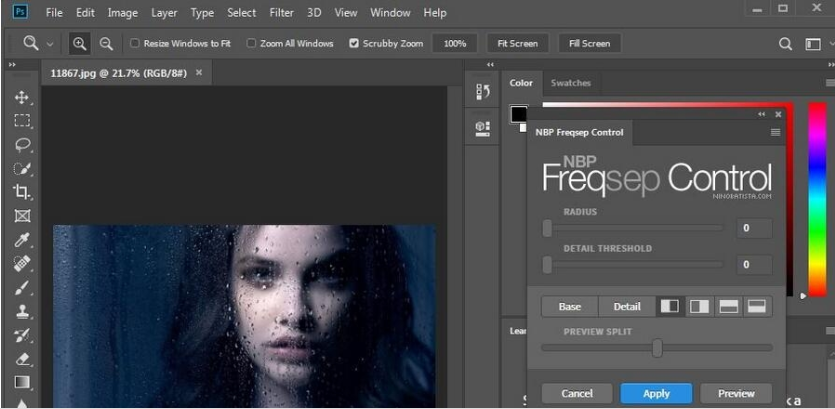The width and height of the screenshot is (835, 409).
Task: Select the Move tool
Action: tap(22, 97)
